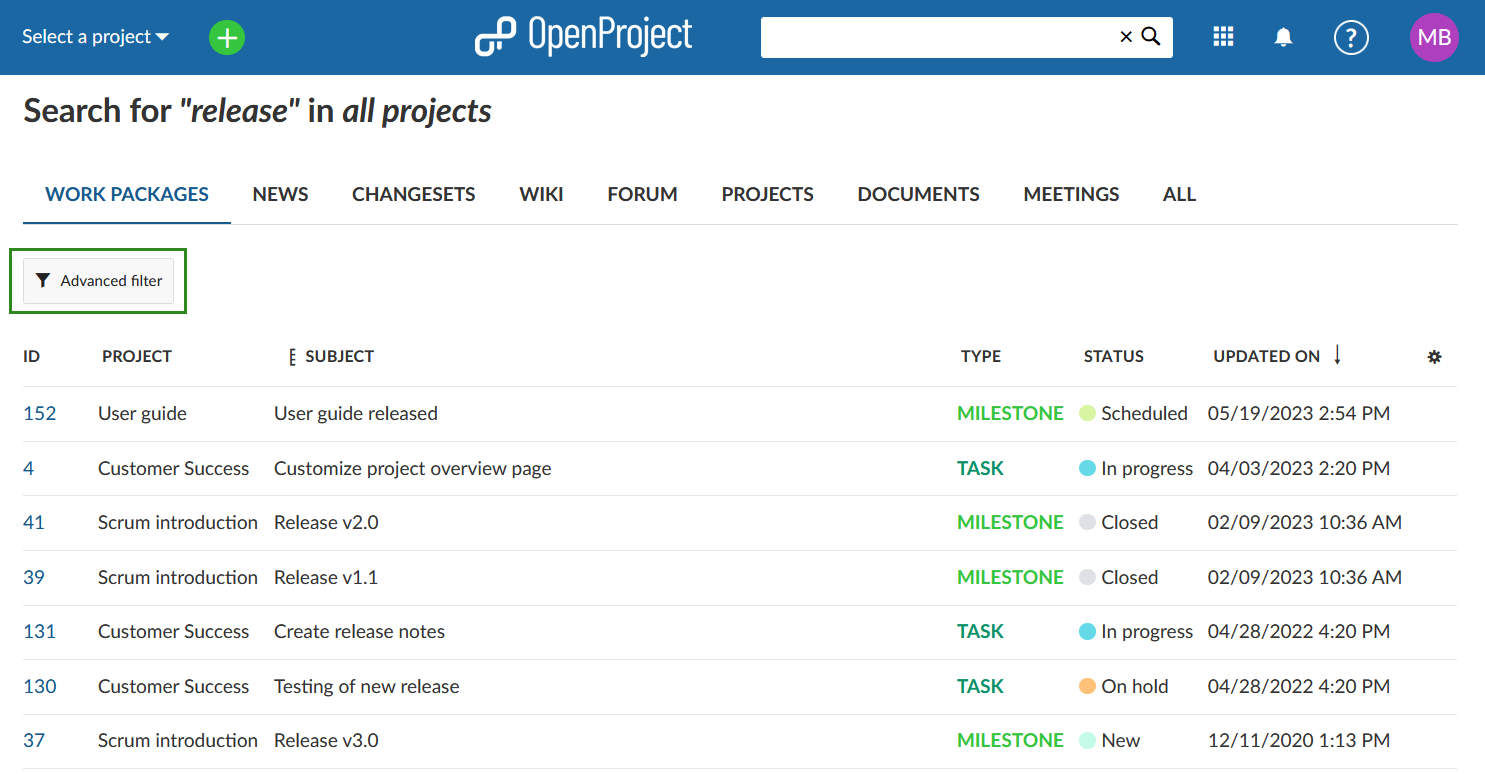Open the modules grid menu
Screen dimensions: 1485x774
tap(1222, 37)
